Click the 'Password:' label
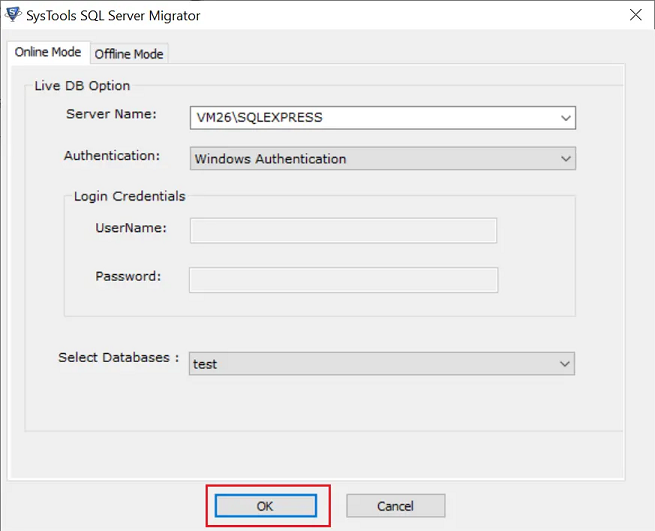Screen dimensions: 655x531 128,276
